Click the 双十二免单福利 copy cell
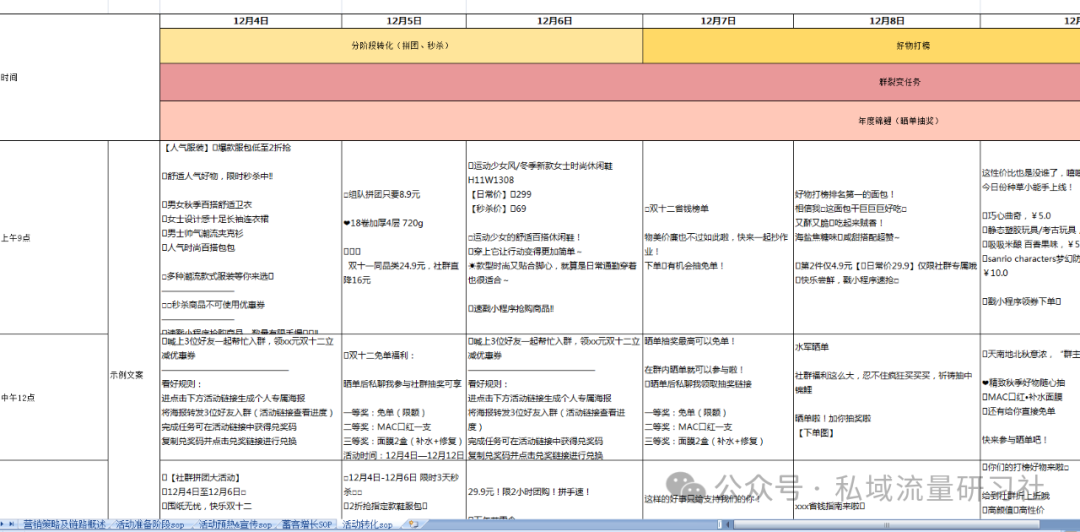The image size is (1080, 532). coord(404,397)
